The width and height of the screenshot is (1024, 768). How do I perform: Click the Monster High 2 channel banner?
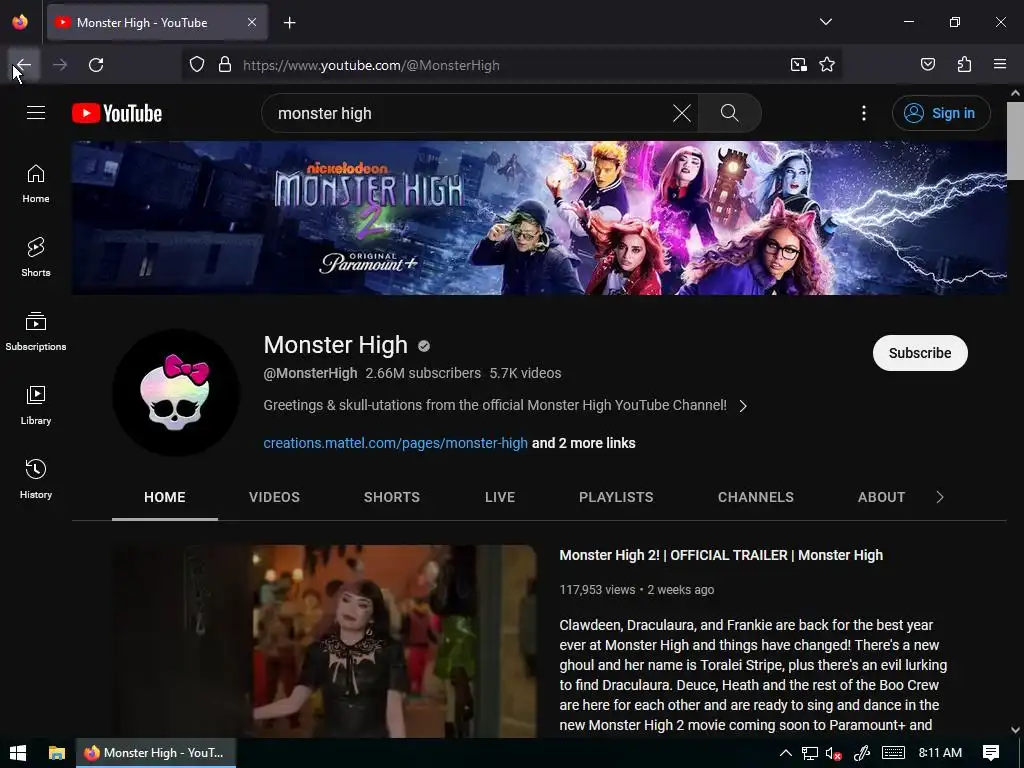[539, 217]
